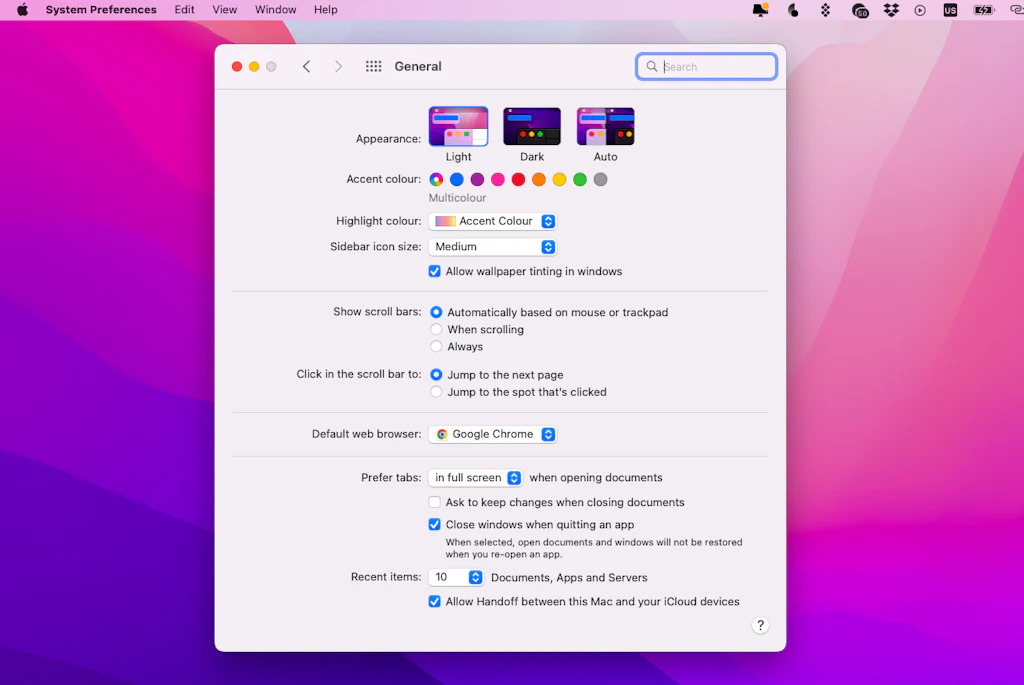
Task: Click the menu bar icon with 50 badge
Action: pyautogui.click(x=860, y=10)
